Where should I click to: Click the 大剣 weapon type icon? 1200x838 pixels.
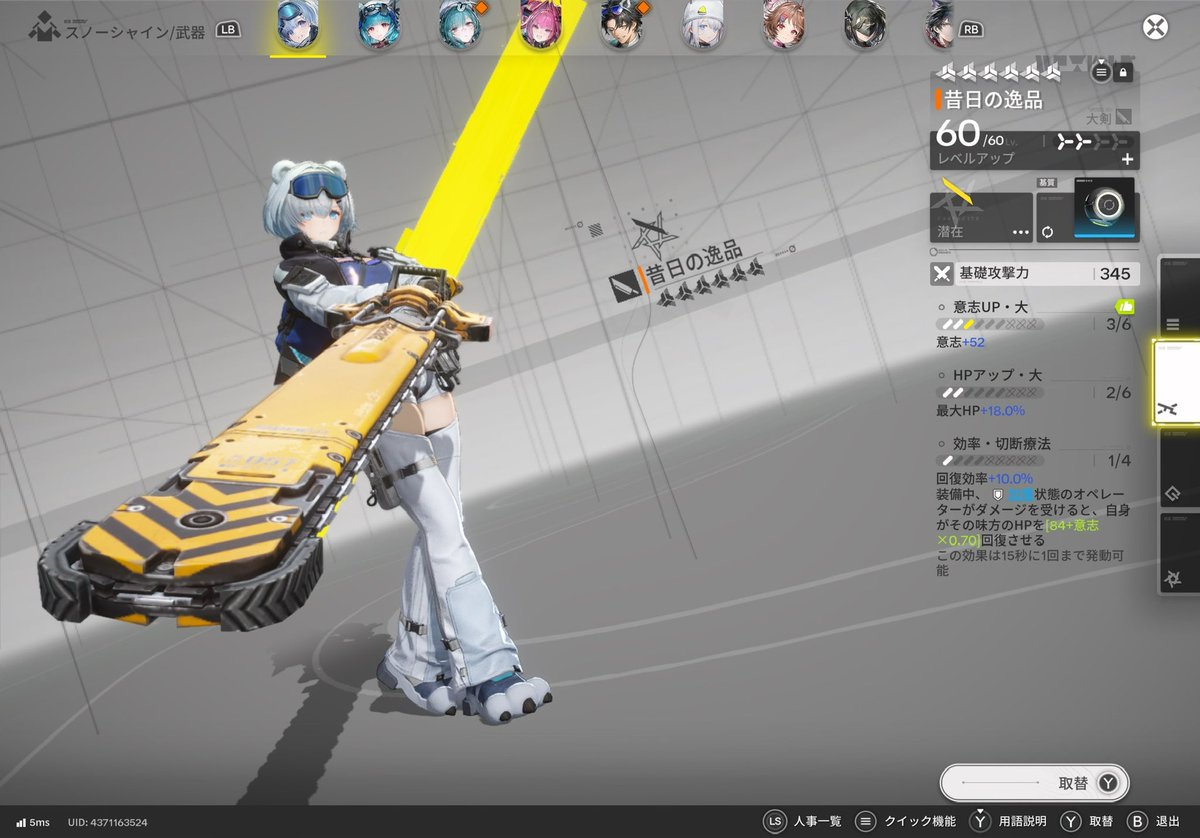click(x=1123, y=118)
